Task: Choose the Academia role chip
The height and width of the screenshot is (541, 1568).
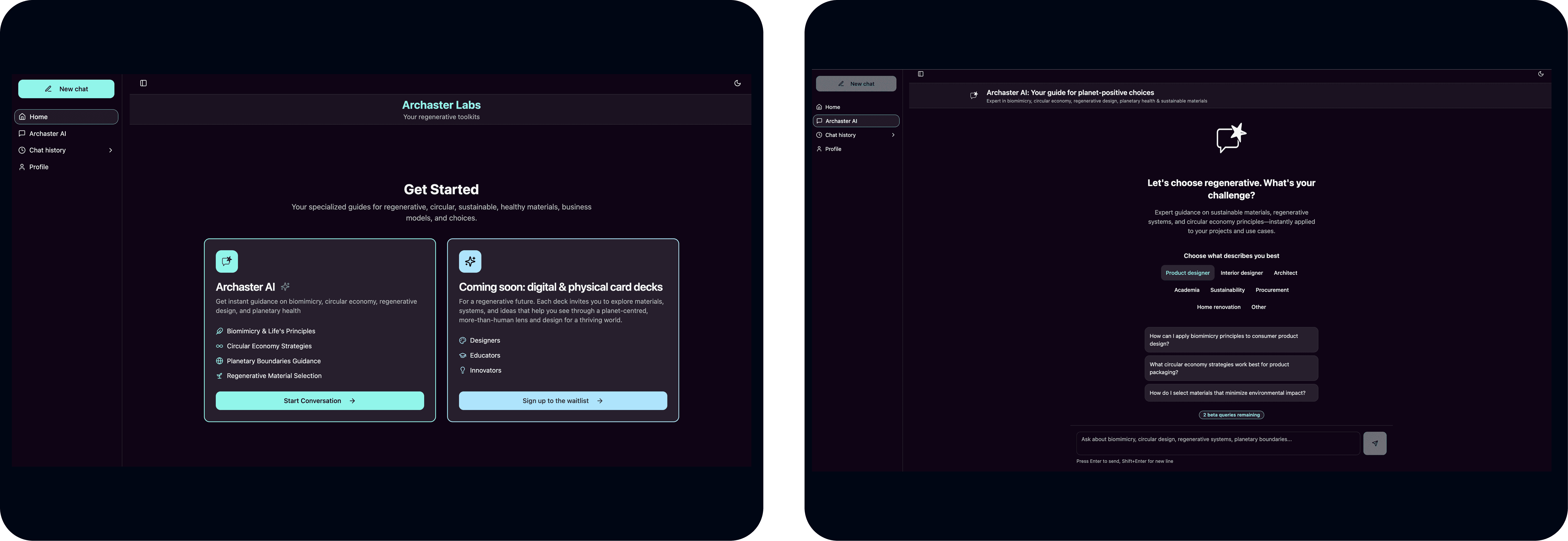Action: coord(1187,290)
